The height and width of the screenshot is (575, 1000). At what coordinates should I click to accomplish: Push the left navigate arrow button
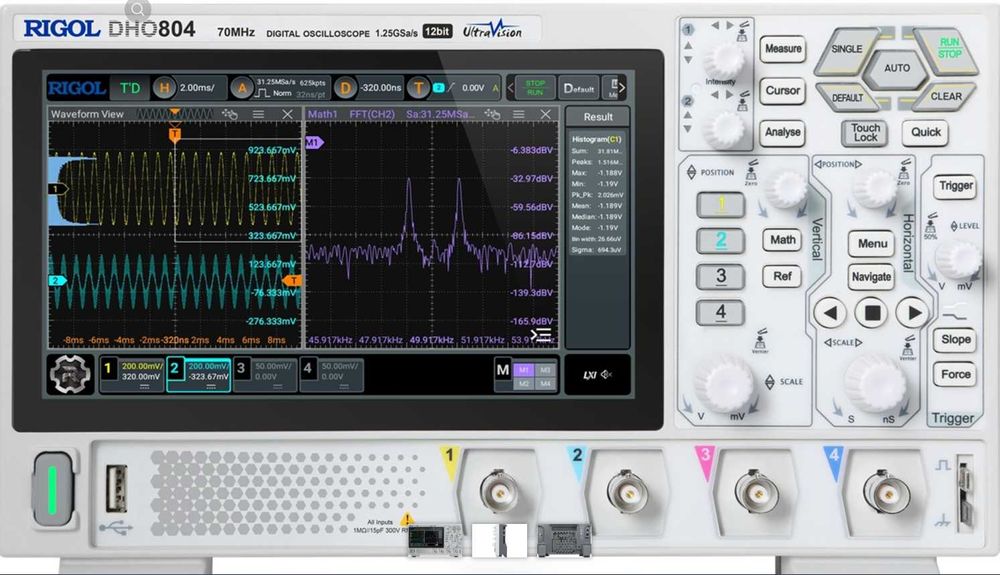830,313
